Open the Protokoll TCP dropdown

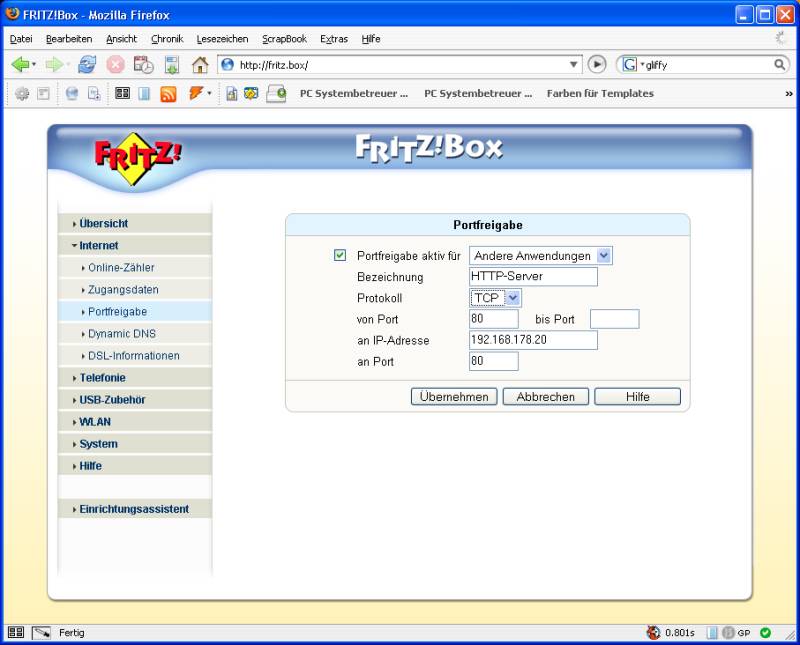pyautogui.click(x=495, y=298)
